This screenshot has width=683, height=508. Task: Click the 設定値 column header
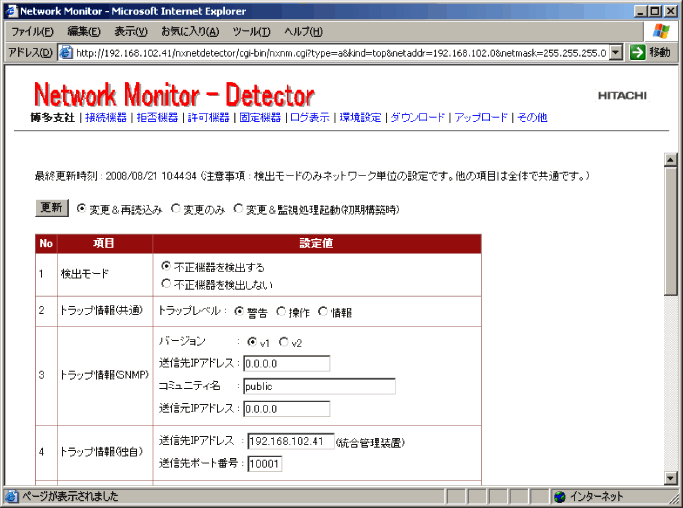tap(316, 243)
